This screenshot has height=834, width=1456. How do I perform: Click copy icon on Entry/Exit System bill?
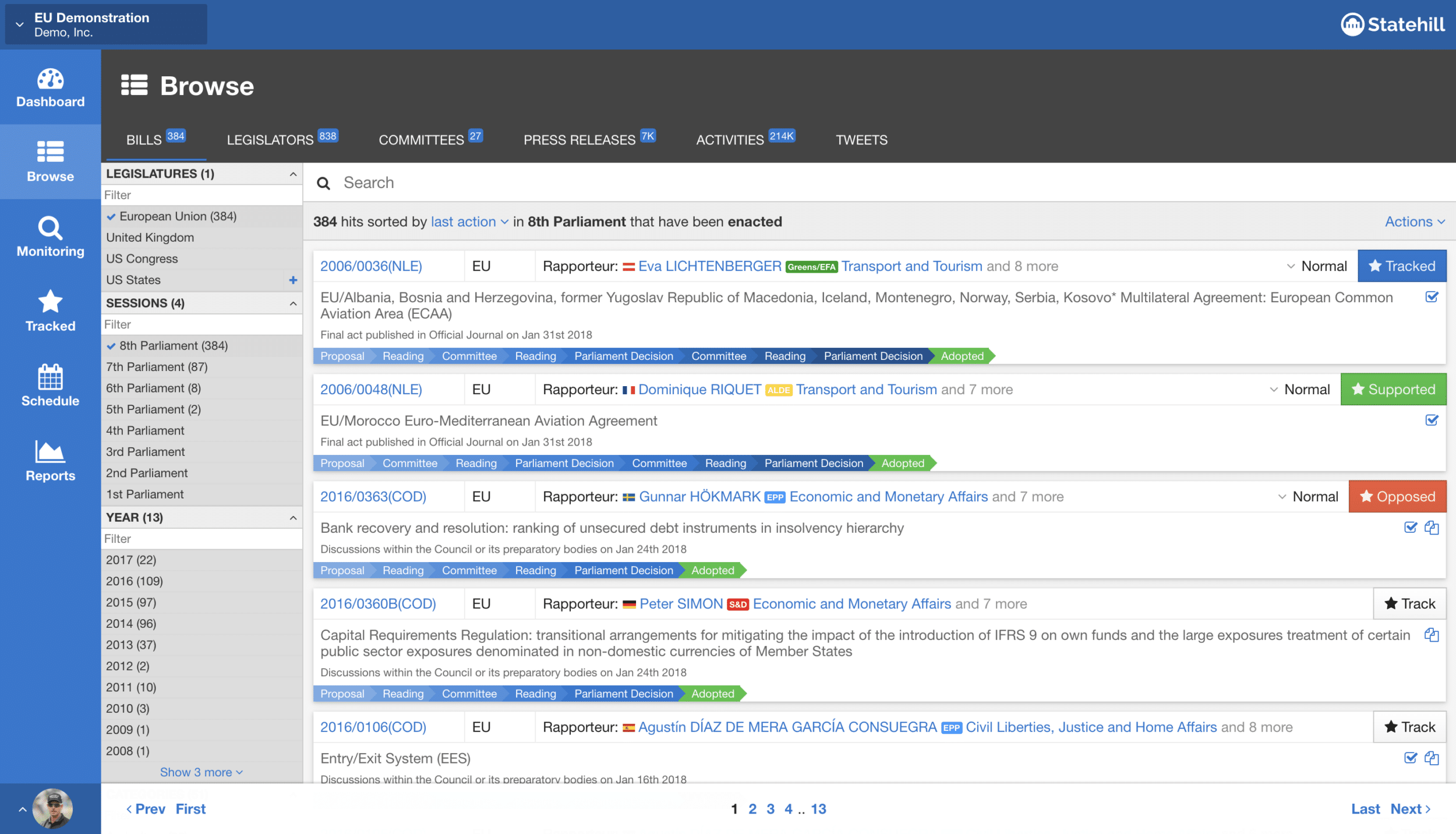[x=1432, y=758]
